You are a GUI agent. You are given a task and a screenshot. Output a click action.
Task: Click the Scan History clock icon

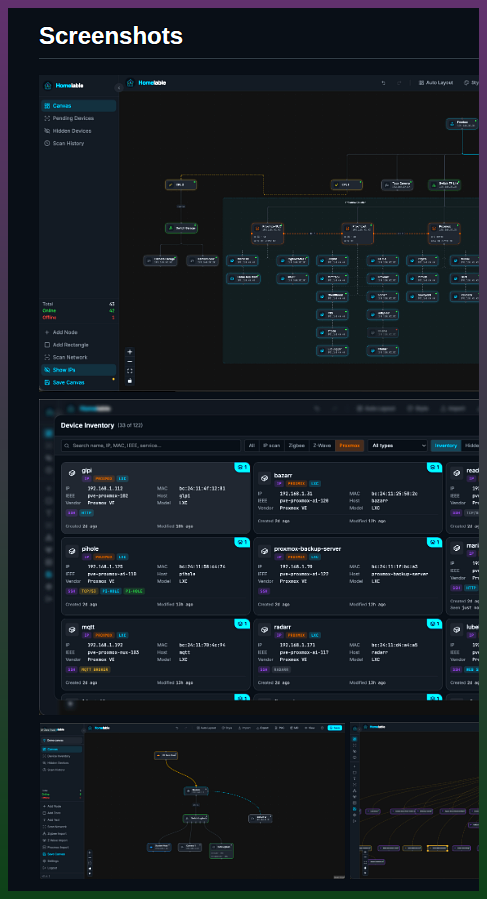click(x=47, y=143)
